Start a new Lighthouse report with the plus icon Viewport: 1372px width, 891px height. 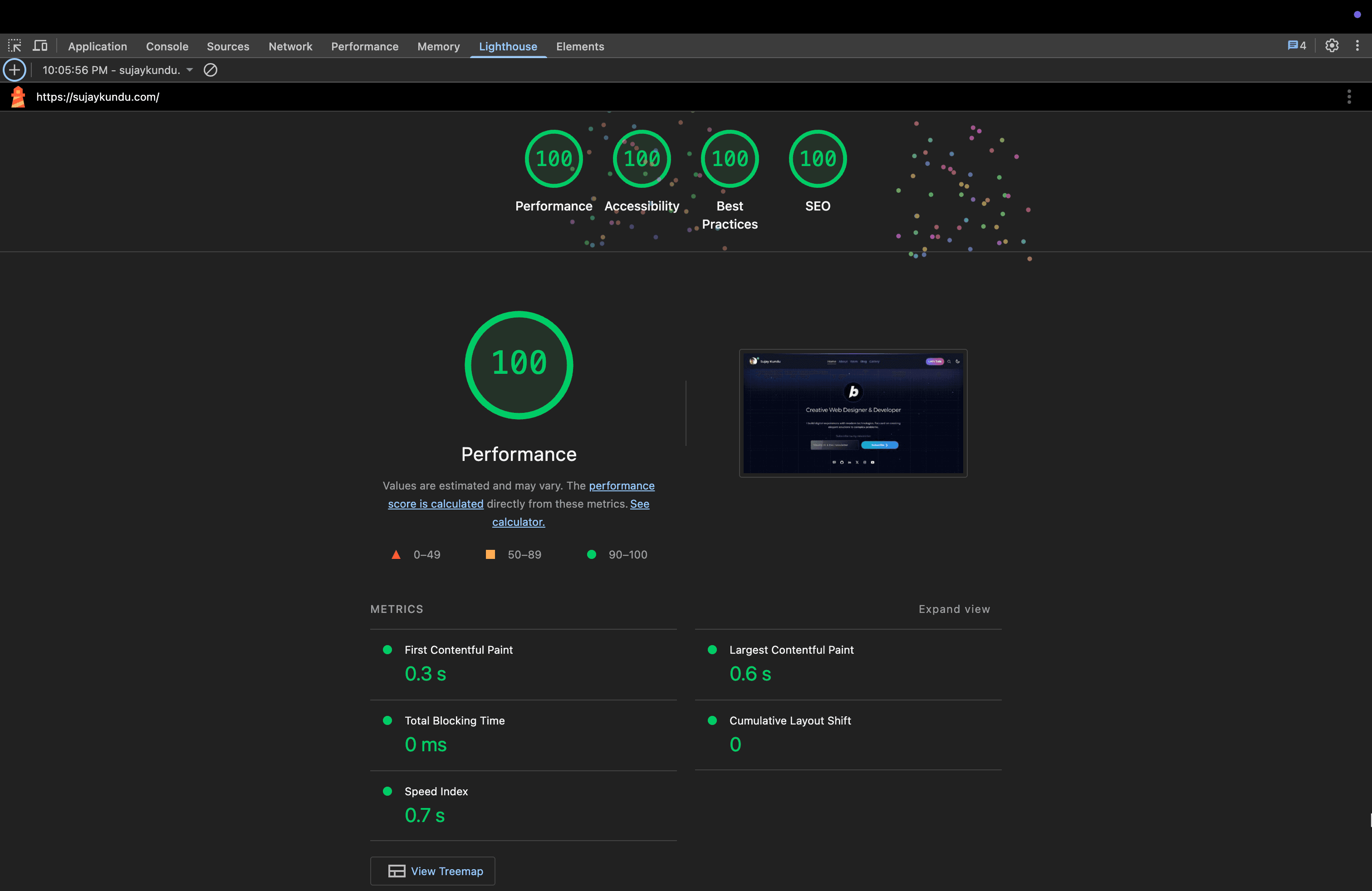15,70
